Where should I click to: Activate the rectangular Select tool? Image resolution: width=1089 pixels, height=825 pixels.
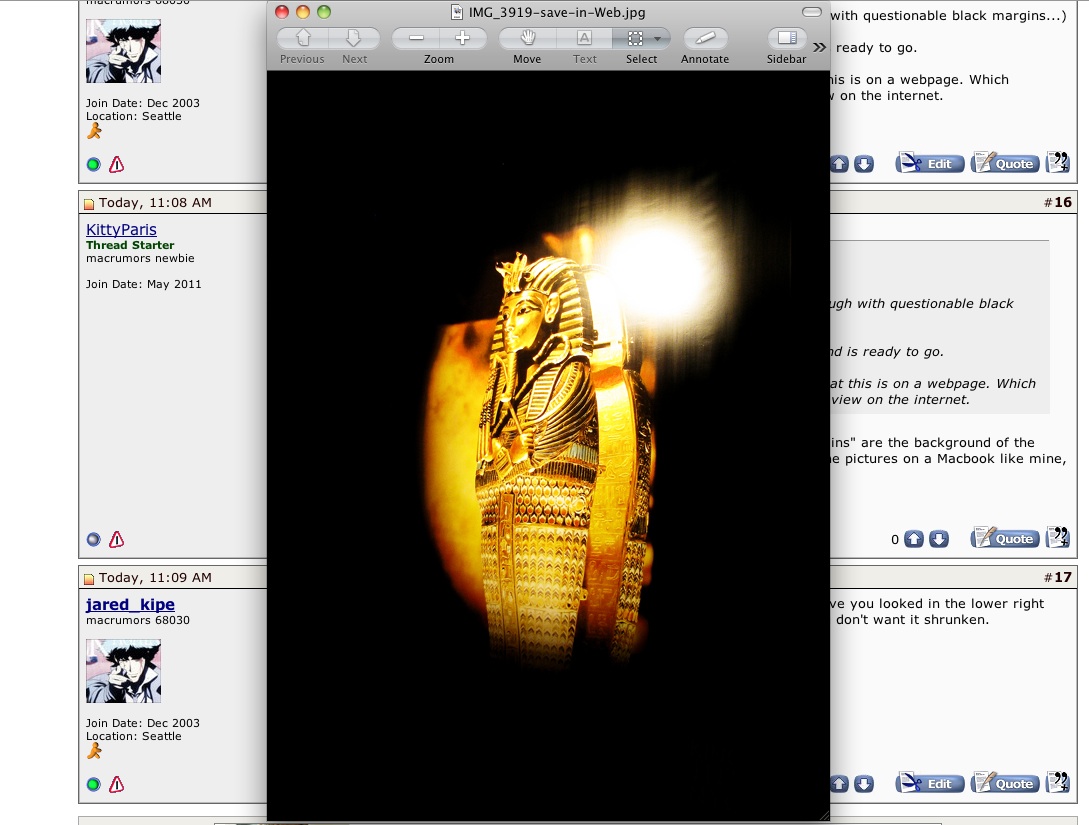click(x=634, y=38)
